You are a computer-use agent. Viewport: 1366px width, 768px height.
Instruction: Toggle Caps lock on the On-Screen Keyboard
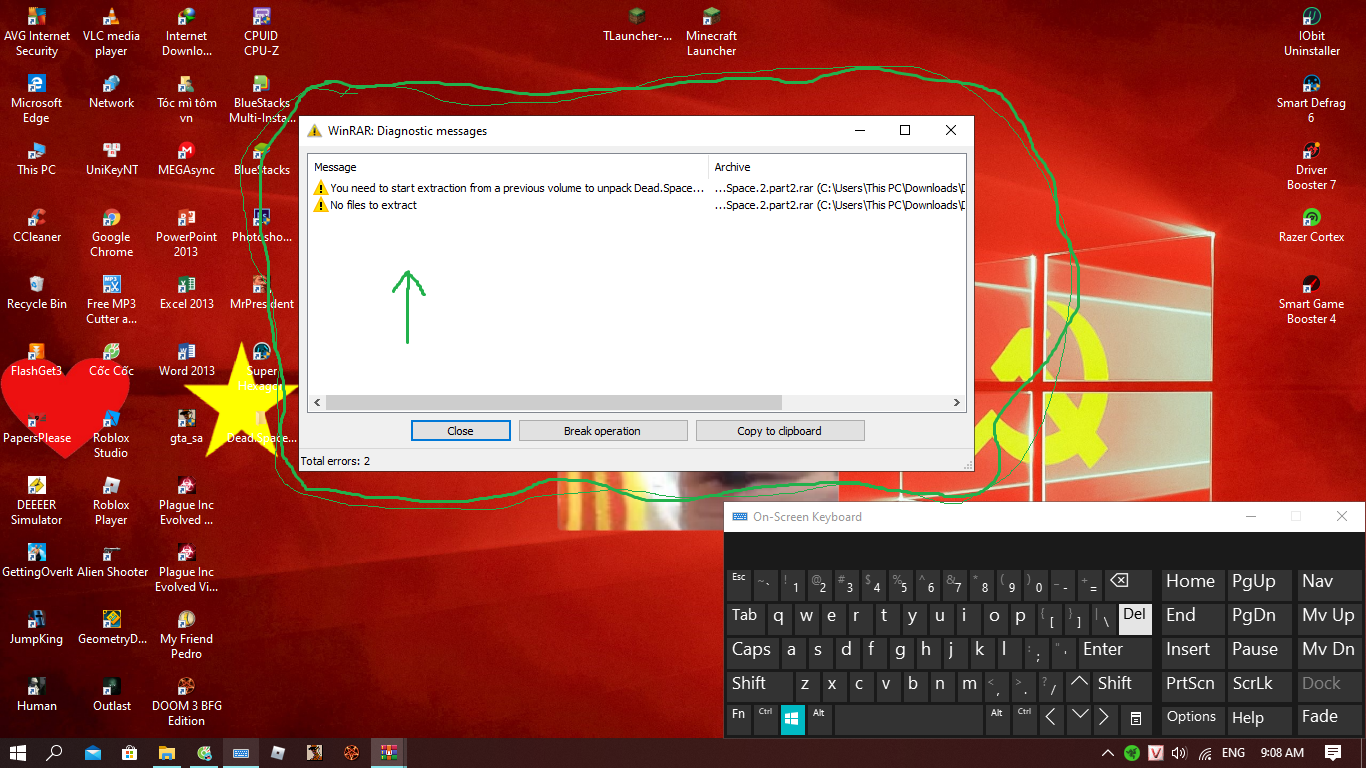tap(751, 650)
